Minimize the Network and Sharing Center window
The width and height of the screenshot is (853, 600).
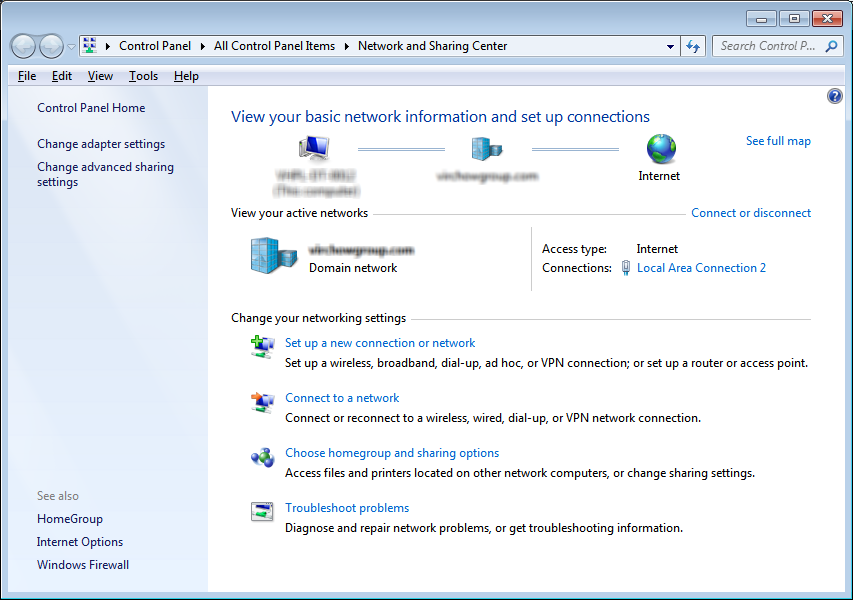(762, 19)
